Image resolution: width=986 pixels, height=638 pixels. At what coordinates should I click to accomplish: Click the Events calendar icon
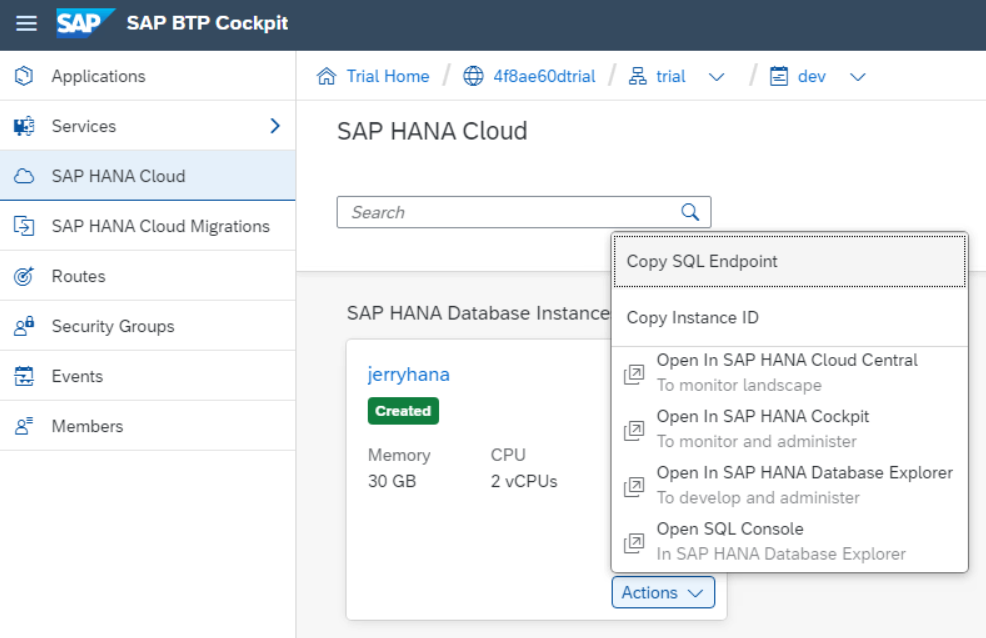(x=24, y=376)
